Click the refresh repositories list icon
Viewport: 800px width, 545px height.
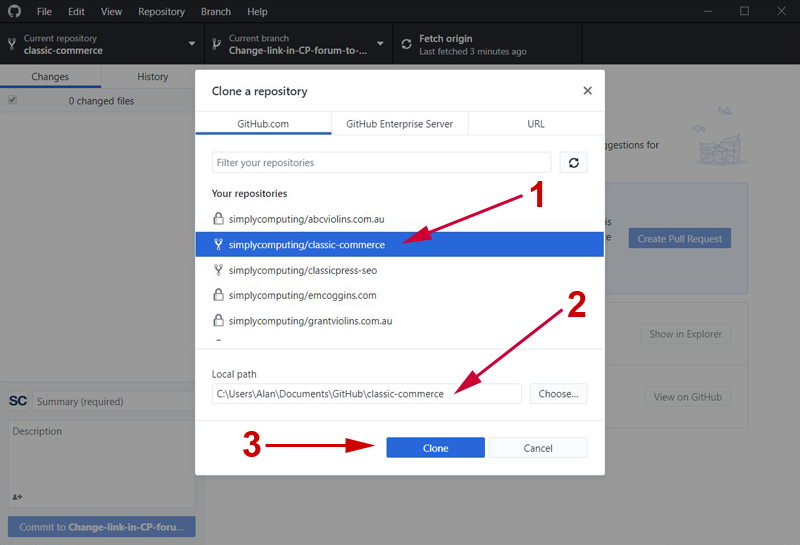[573, 162]
